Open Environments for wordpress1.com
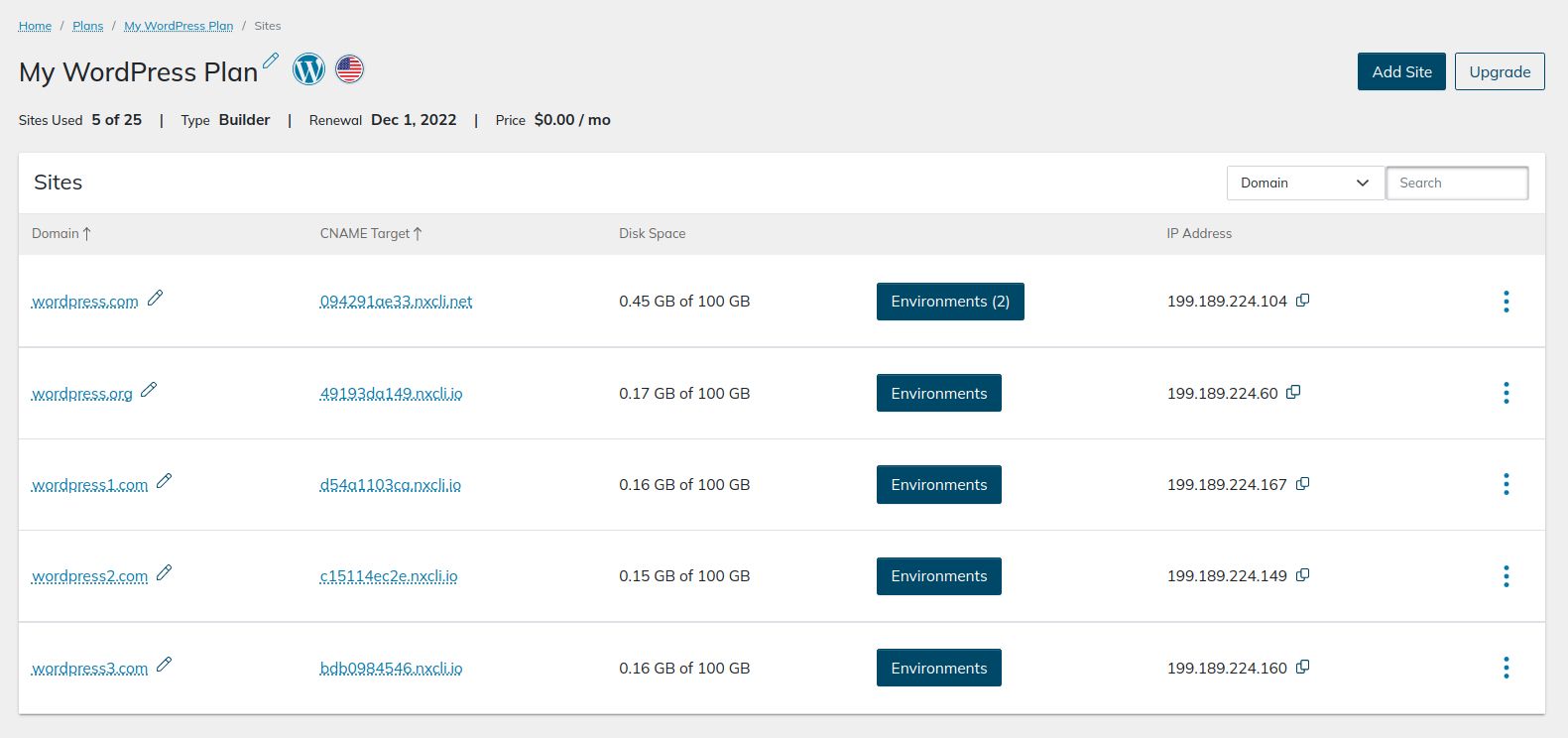 pyautogui.click(x=939, y=484)
